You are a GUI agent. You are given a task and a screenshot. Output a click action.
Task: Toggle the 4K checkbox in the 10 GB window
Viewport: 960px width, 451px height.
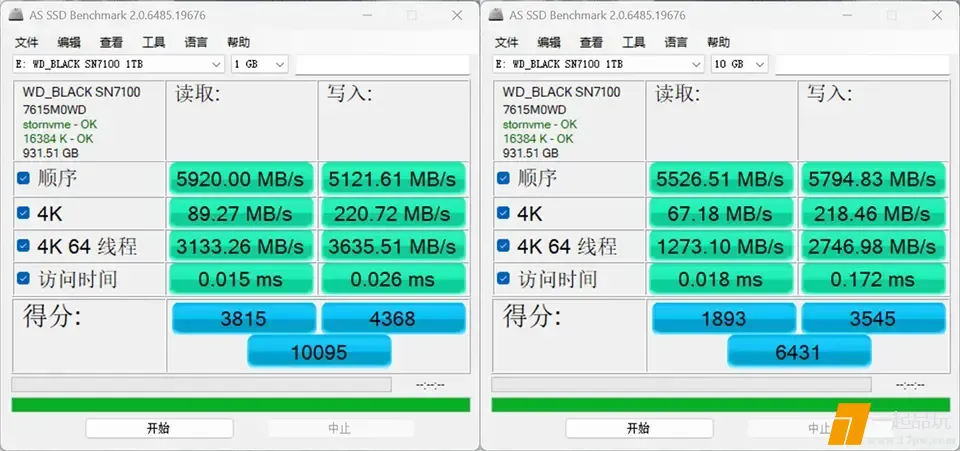tap(503, 213)
